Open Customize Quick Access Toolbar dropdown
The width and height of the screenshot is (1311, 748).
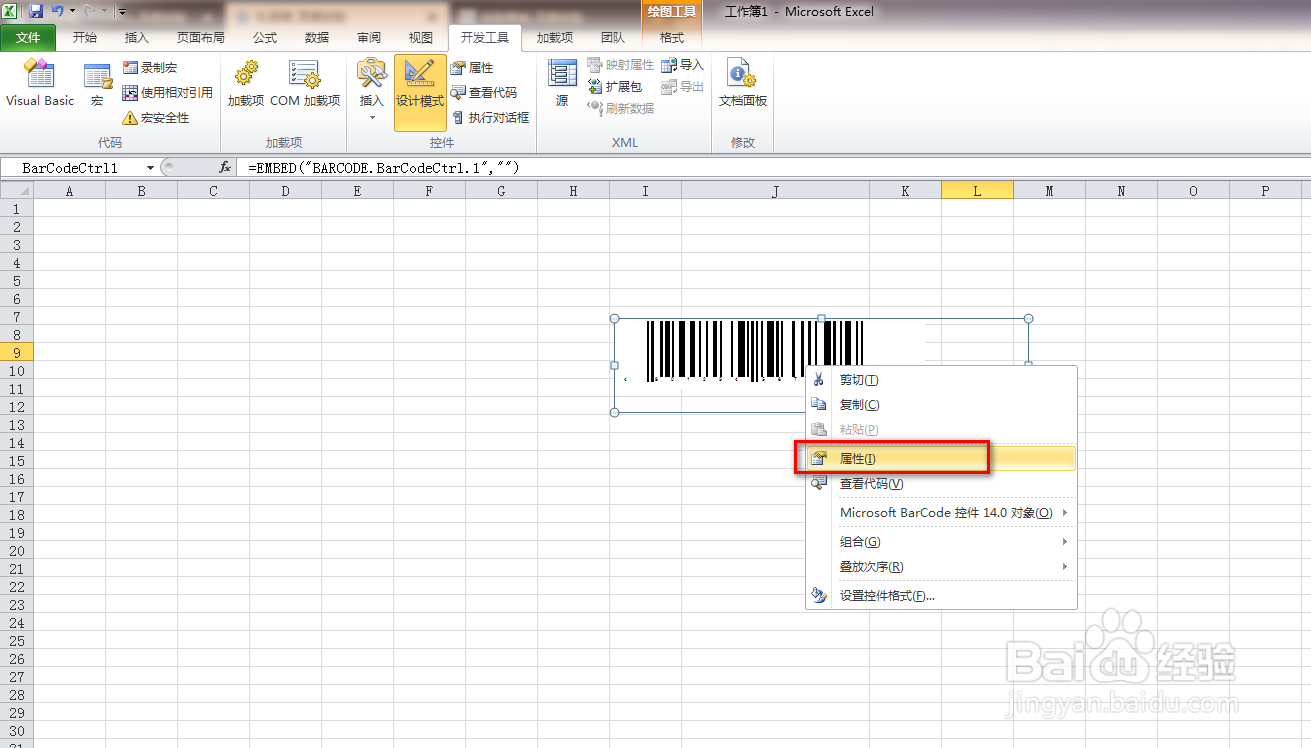pos(122,11)
